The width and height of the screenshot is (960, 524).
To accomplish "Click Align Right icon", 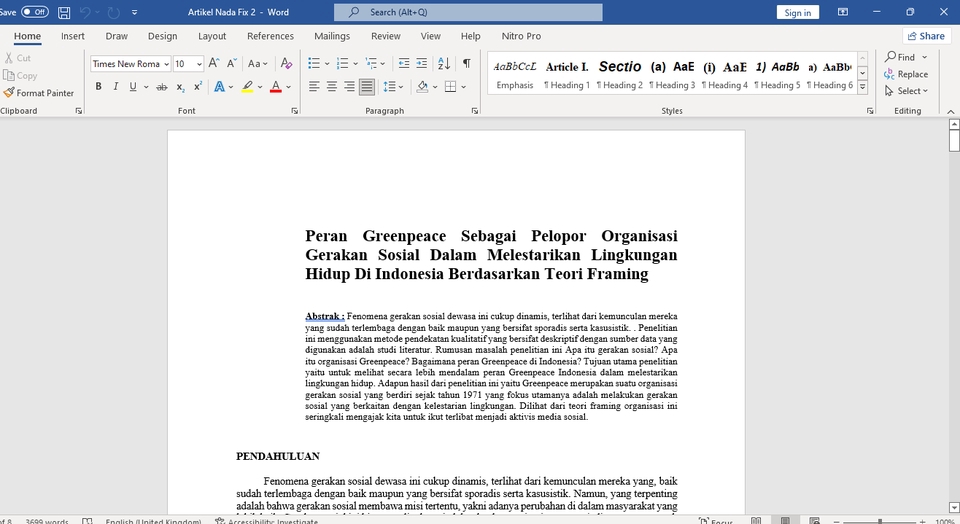I will pos(349,87).
